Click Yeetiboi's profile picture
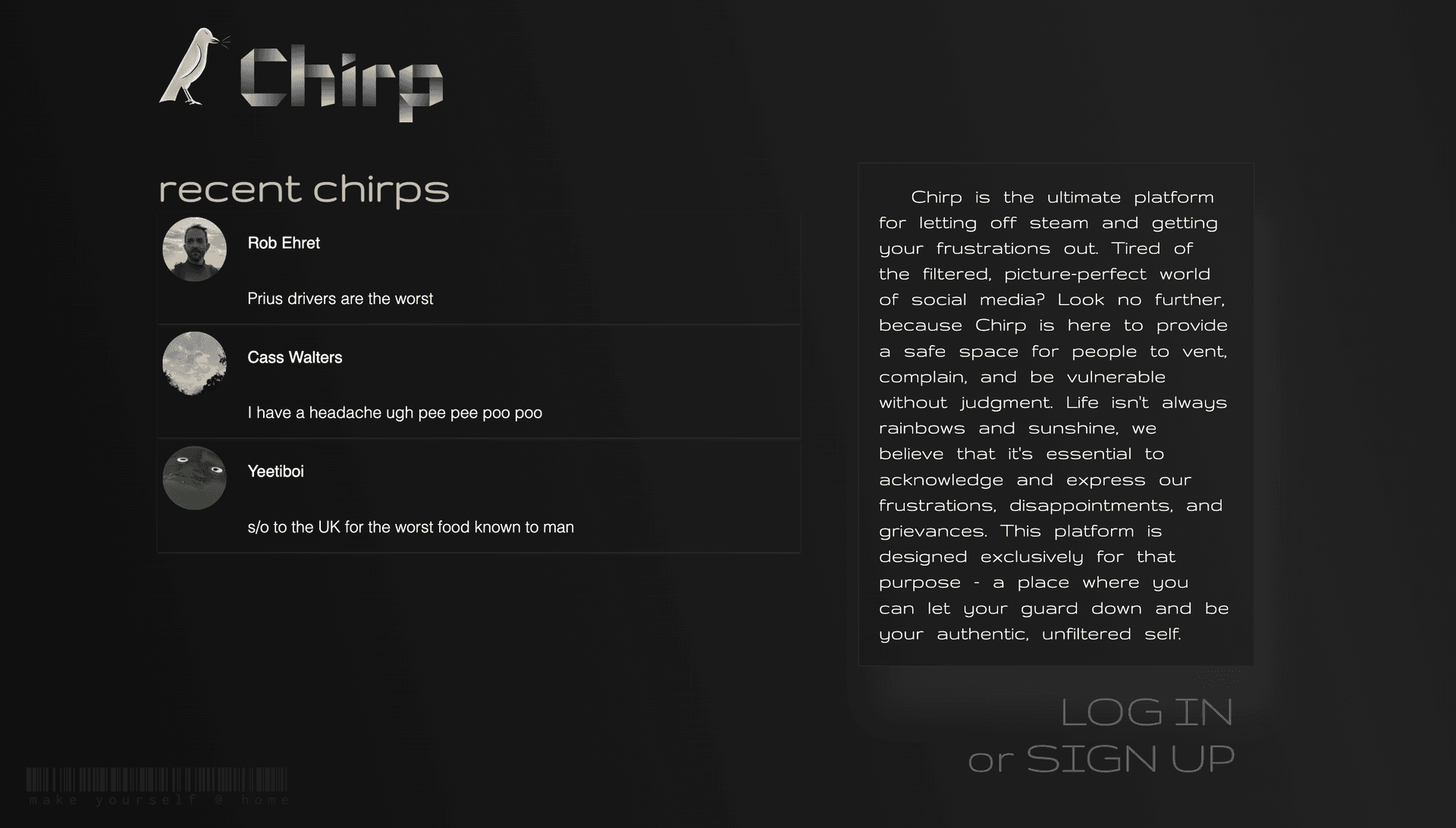The width and height of the screenshot is (1456, 828). (195, 477)
